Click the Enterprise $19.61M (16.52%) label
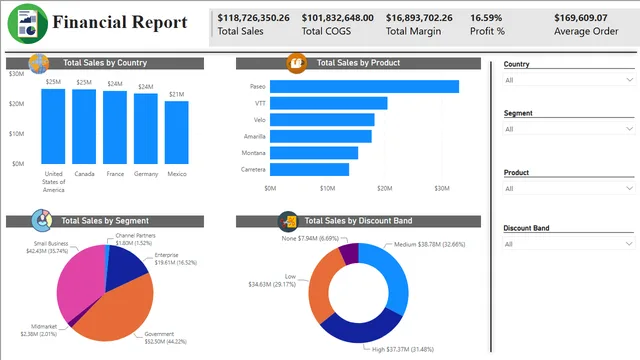Image resolution: width=640 pixels, height=360 pixels. pos(176,259)
